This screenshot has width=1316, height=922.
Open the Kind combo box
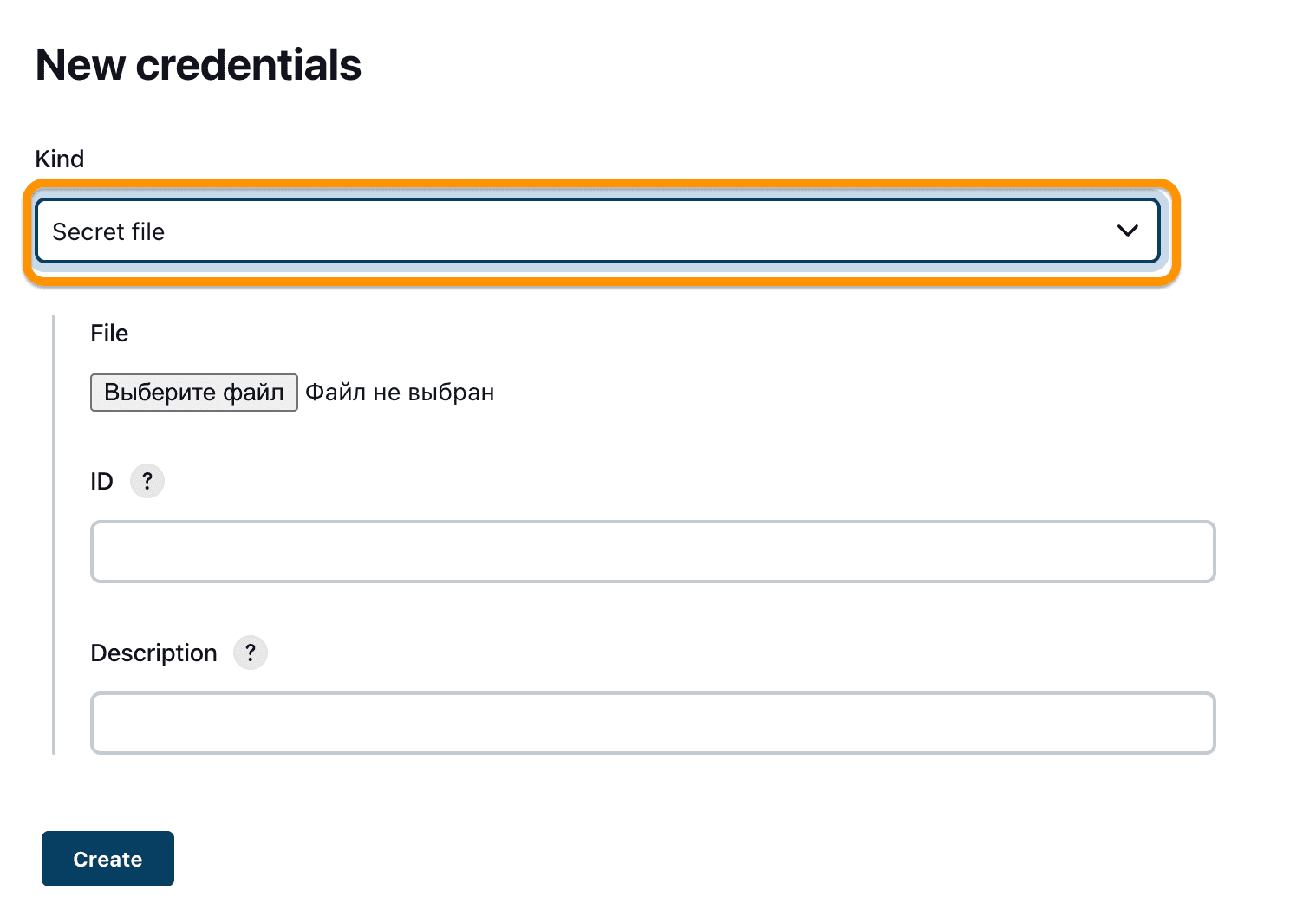tap(596, 230)
